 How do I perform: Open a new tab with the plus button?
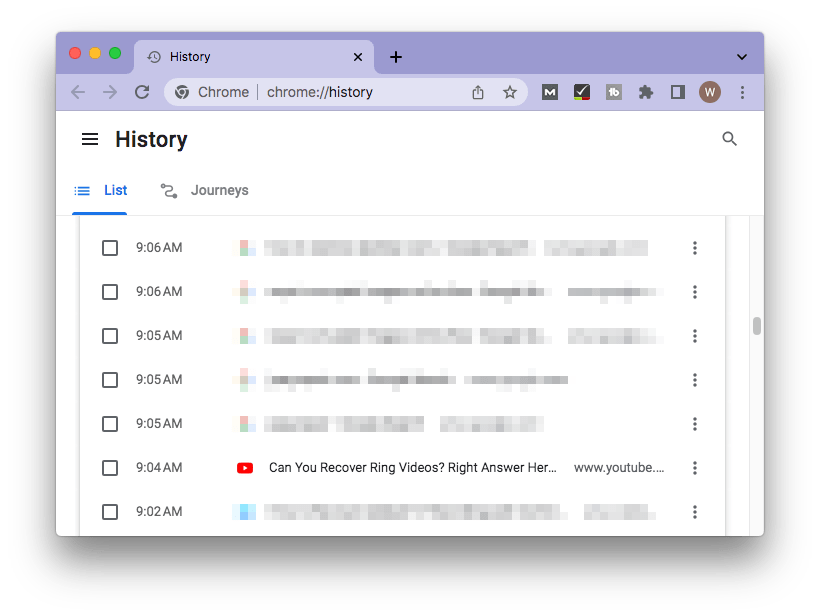pyautogui.click(x=395, y=57)
